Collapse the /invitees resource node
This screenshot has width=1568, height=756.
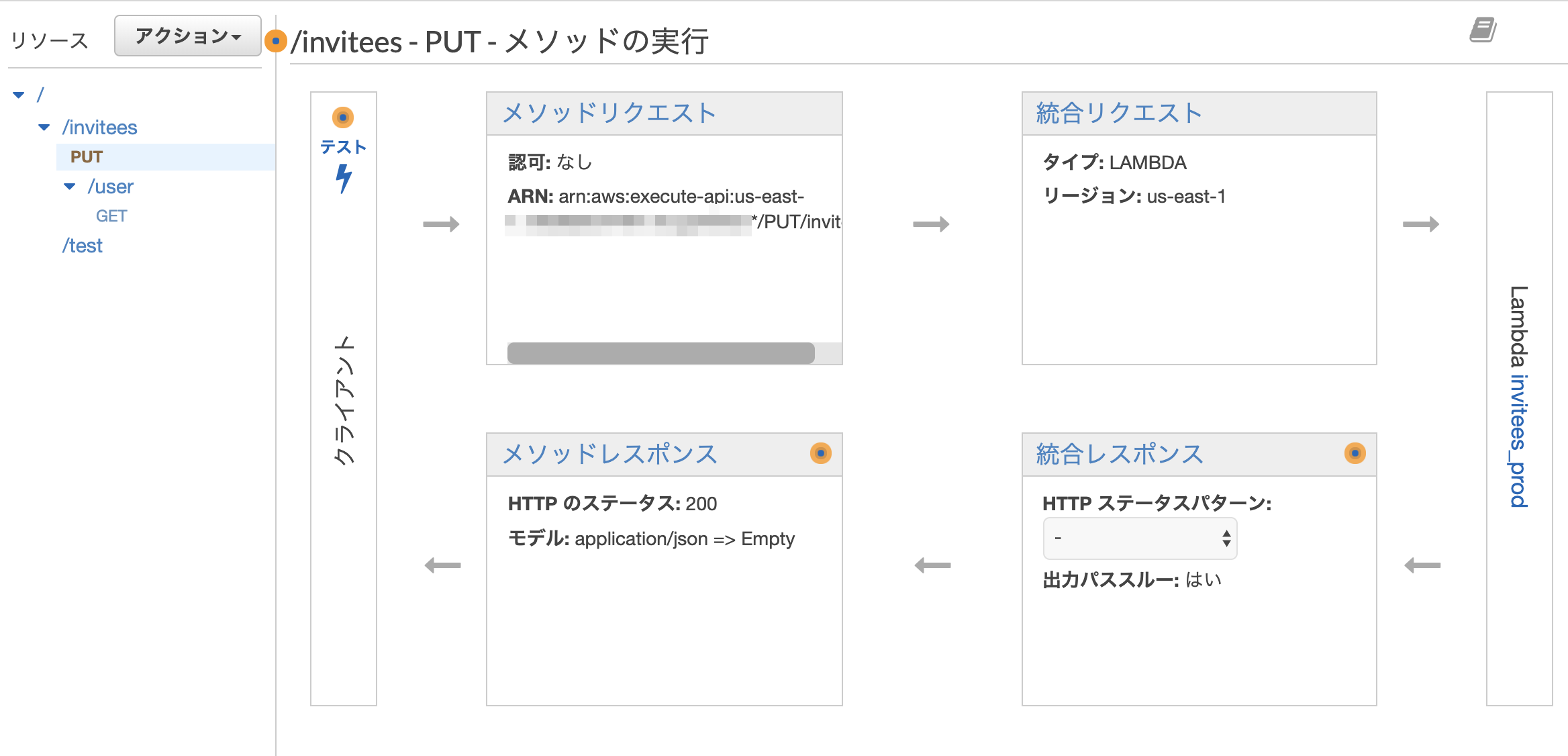click(x=44, y=128)
